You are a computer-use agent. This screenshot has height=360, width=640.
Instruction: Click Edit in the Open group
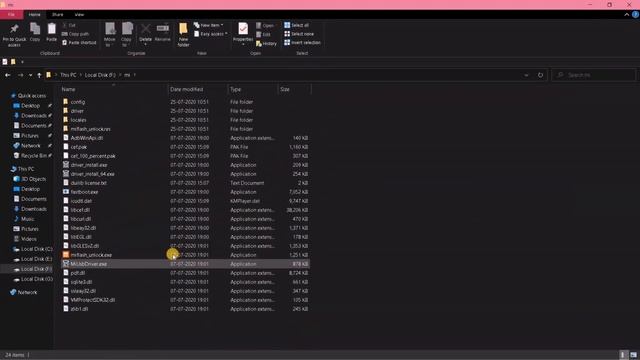(x=263, y=34)
